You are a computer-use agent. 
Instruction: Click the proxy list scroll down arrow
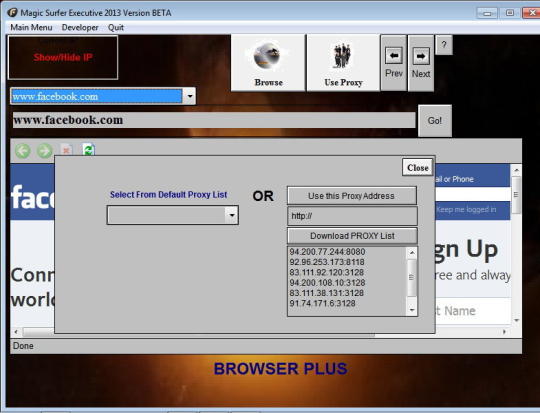tap(412, 310)
